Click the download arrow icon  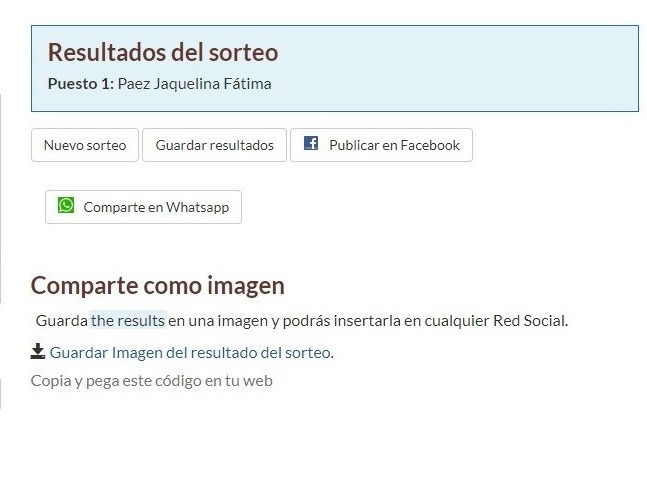[x=38, y=351]
